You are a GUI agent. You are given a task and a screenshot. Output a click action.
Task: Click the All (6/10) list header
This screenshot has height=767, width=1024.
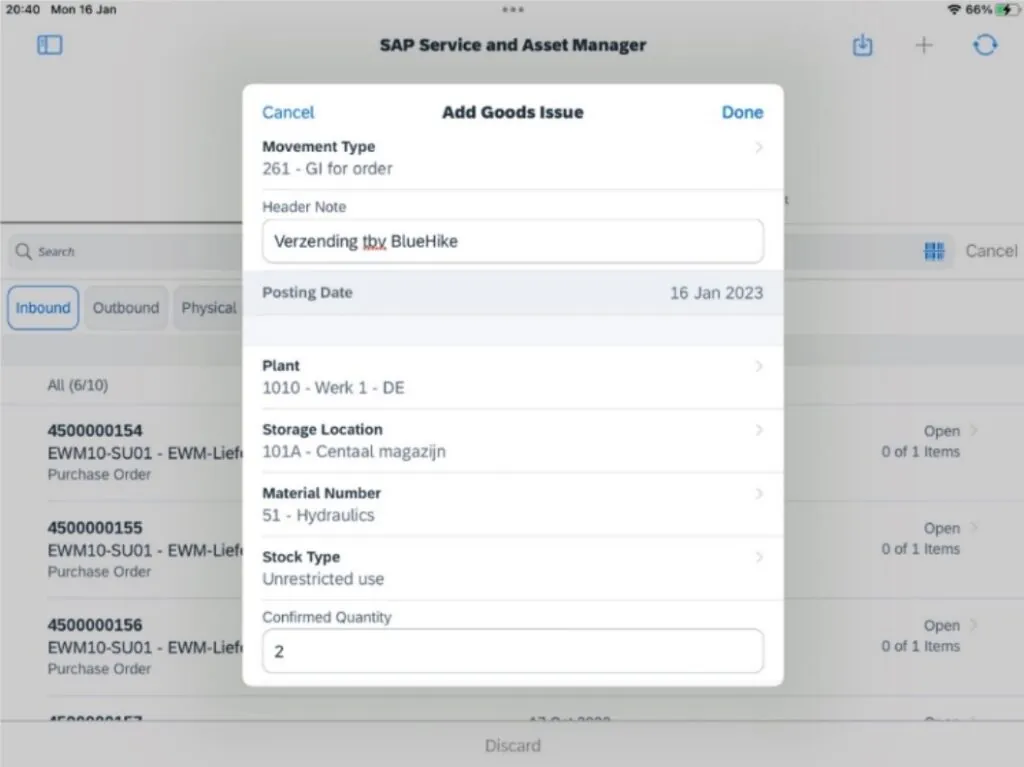pos(78,385)
